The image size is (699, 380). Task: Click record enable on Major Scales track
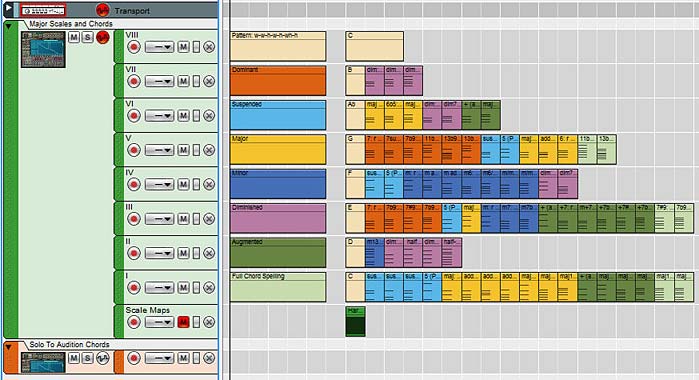pos(103,37)
